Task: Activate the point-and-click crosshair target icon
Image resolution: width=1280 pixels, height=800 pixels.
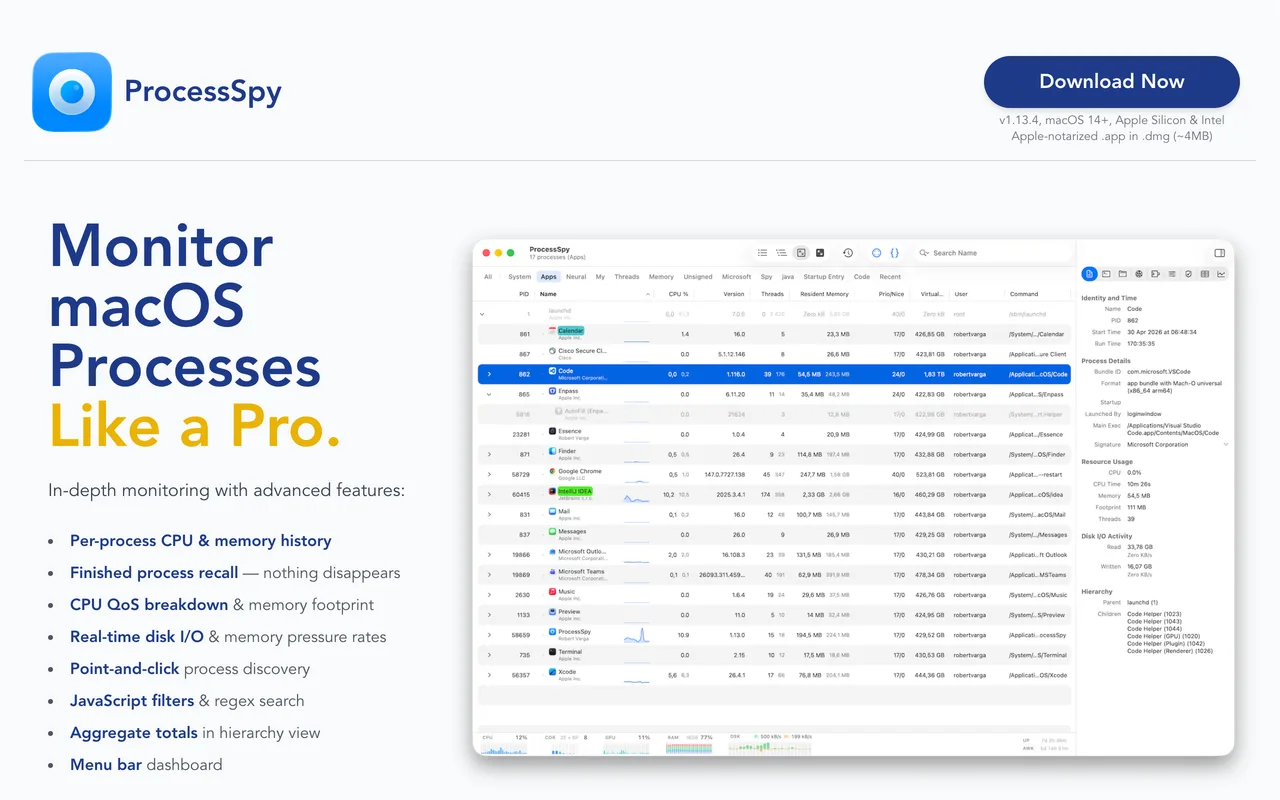Action: pos(877,253)
